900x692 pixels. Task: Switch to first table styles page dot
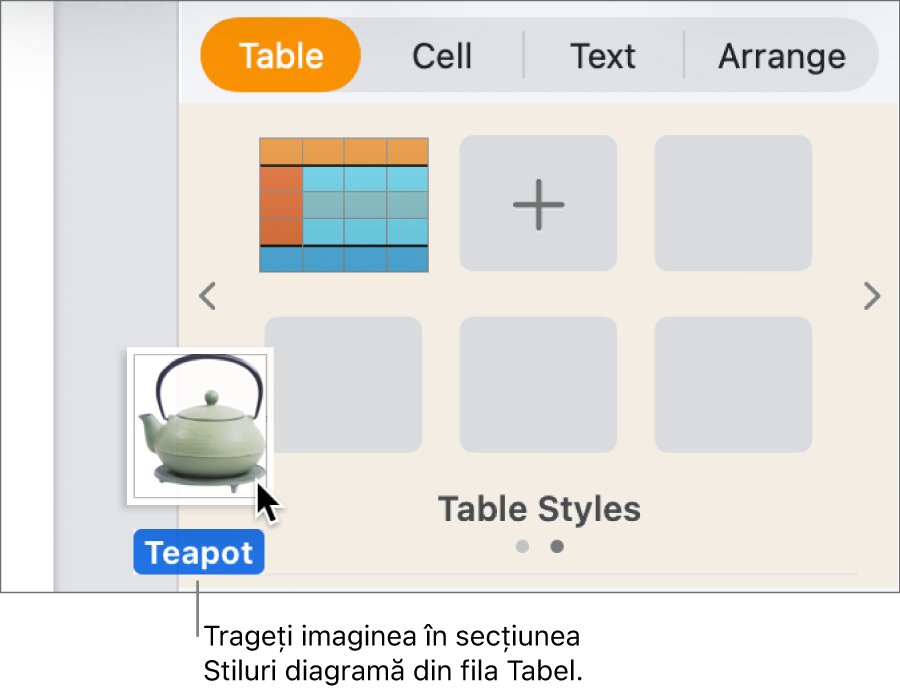coord(522,546)
